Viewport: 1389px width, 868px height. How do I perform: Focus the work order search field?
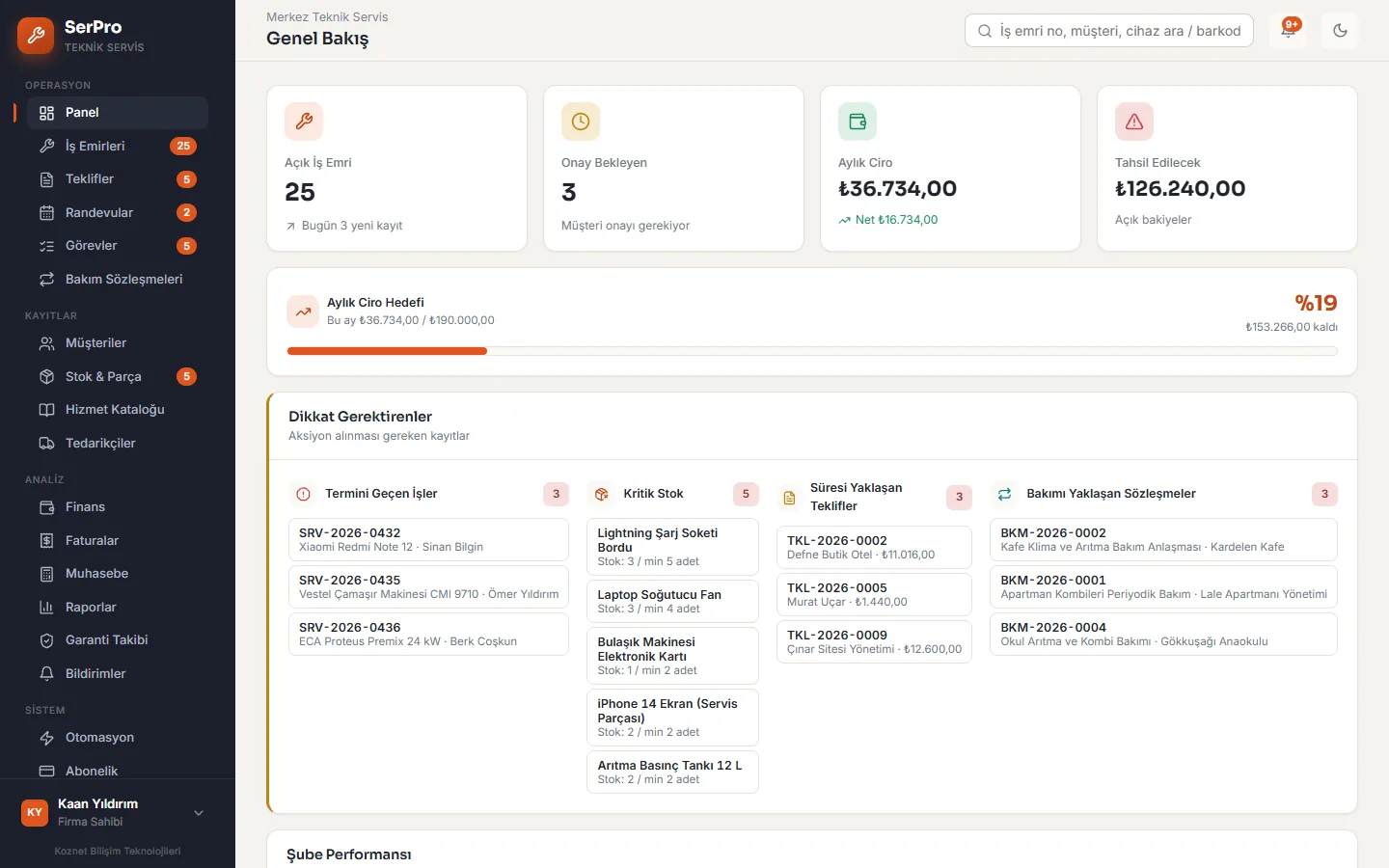pos(1109,31)
